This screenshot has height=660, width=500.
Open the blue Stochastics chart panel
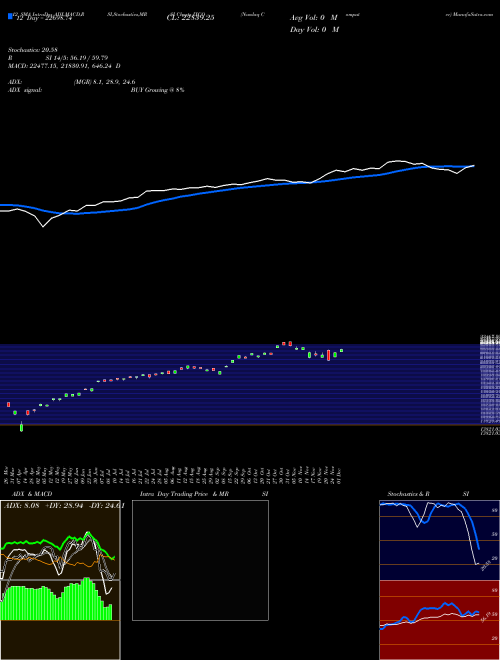point(439,540)
